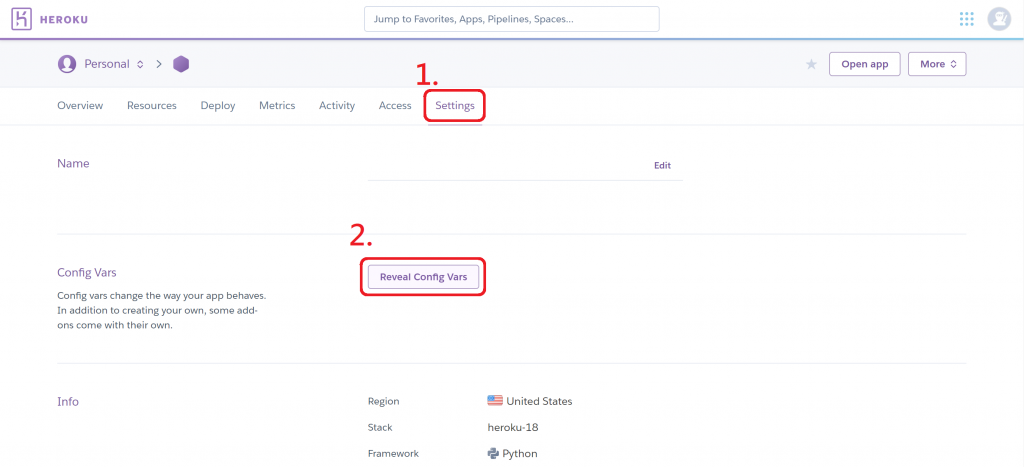Viewport: 1024px width, 467px height.
Task: Click the United States flag icon
Action: (495, 400)
